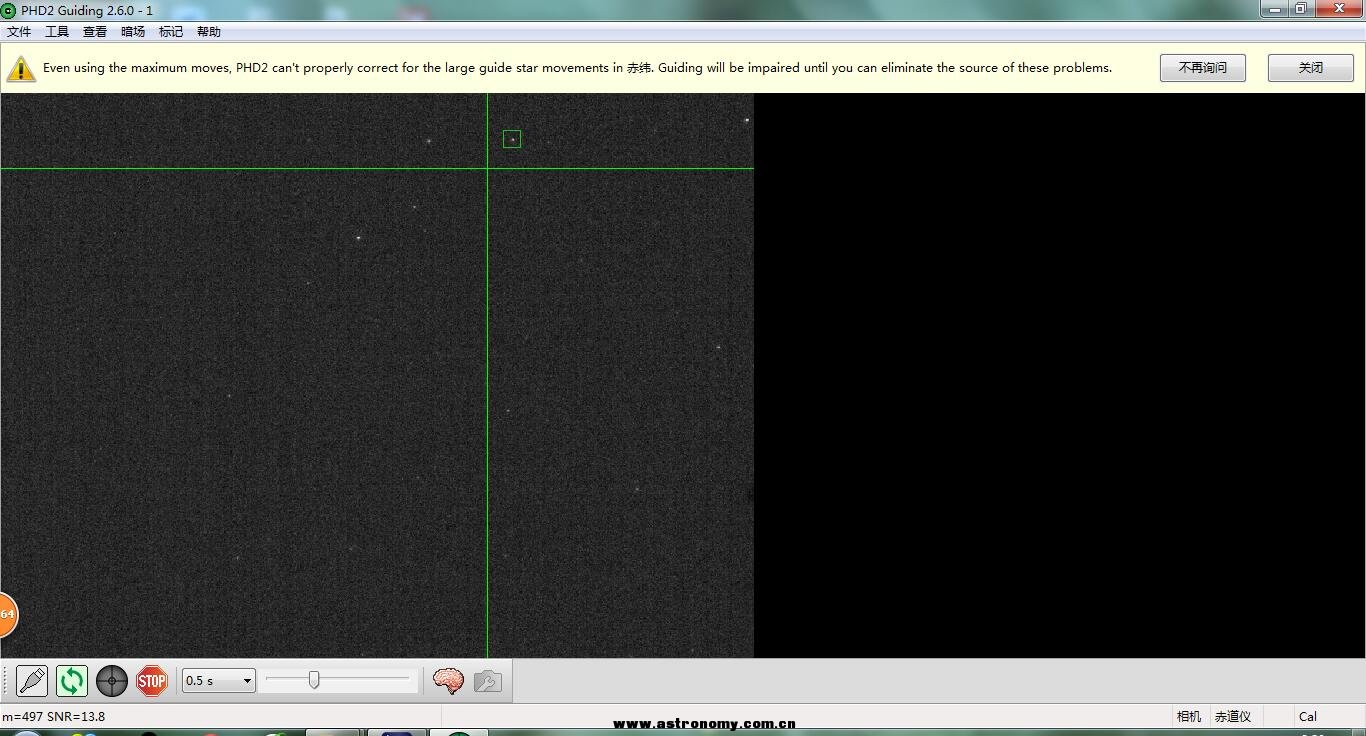Click the PHD2 app icon in title bar
The width and height of the screenshot is (1366, 736).
(9, 10)
